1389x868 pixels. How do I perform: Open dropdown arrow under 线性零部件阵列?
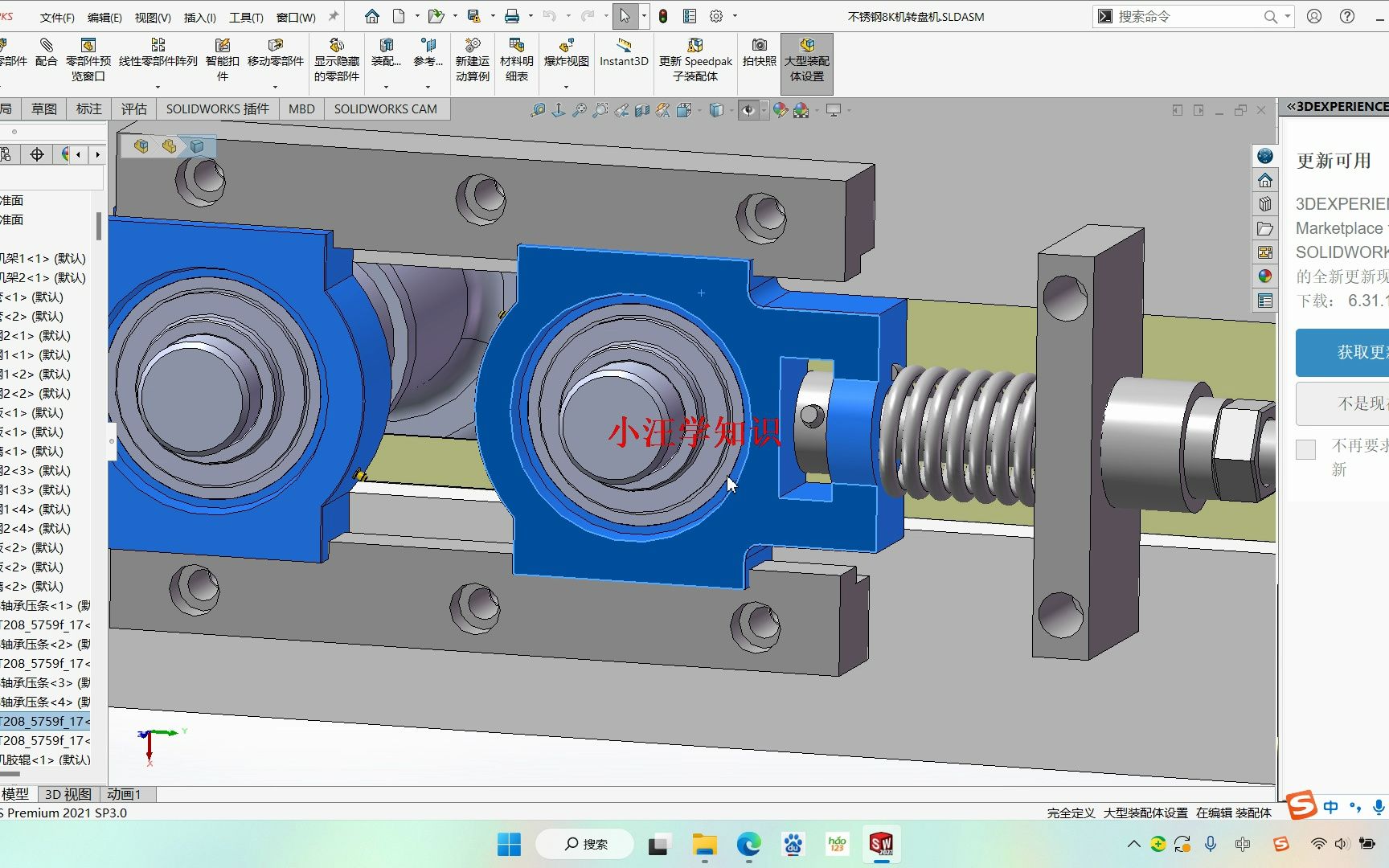158,87
